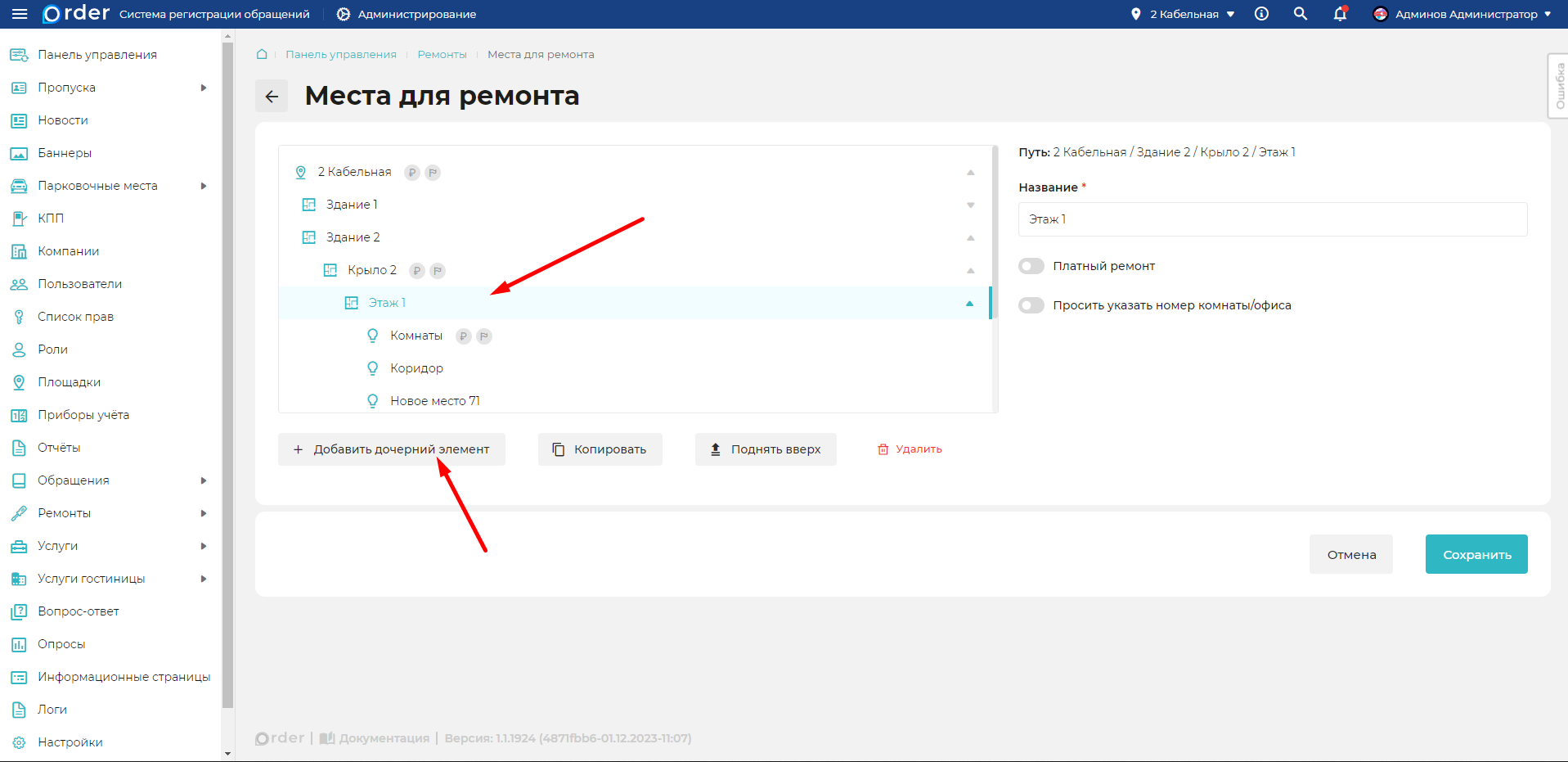Click the notification bell icon
The width and height of the screenshot is (1568, 762).
click(1340, 14)
